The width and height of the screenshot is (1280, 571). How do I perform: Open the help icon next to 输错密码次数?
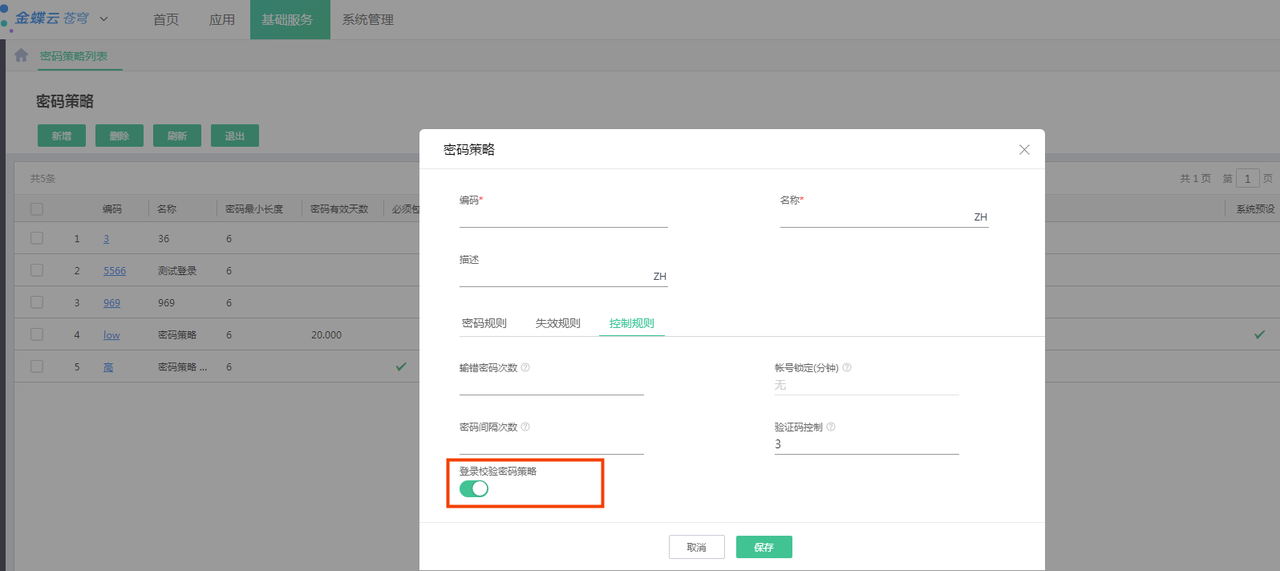coord(526,367)
